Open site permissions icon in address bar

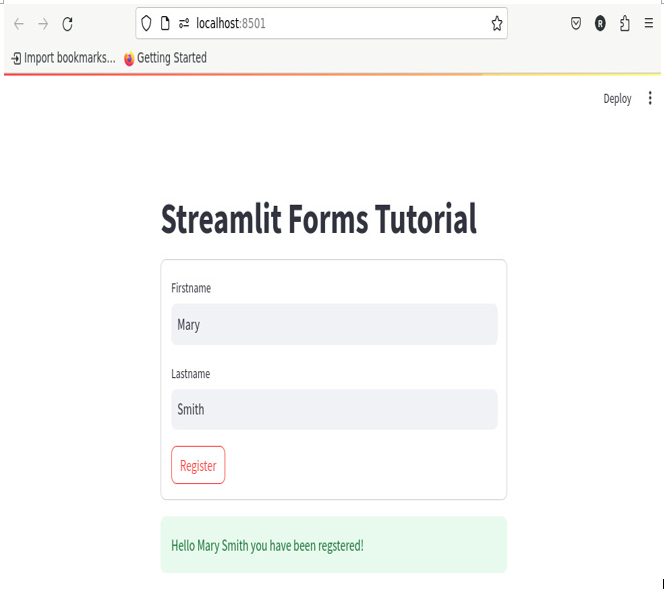point(184,23)
